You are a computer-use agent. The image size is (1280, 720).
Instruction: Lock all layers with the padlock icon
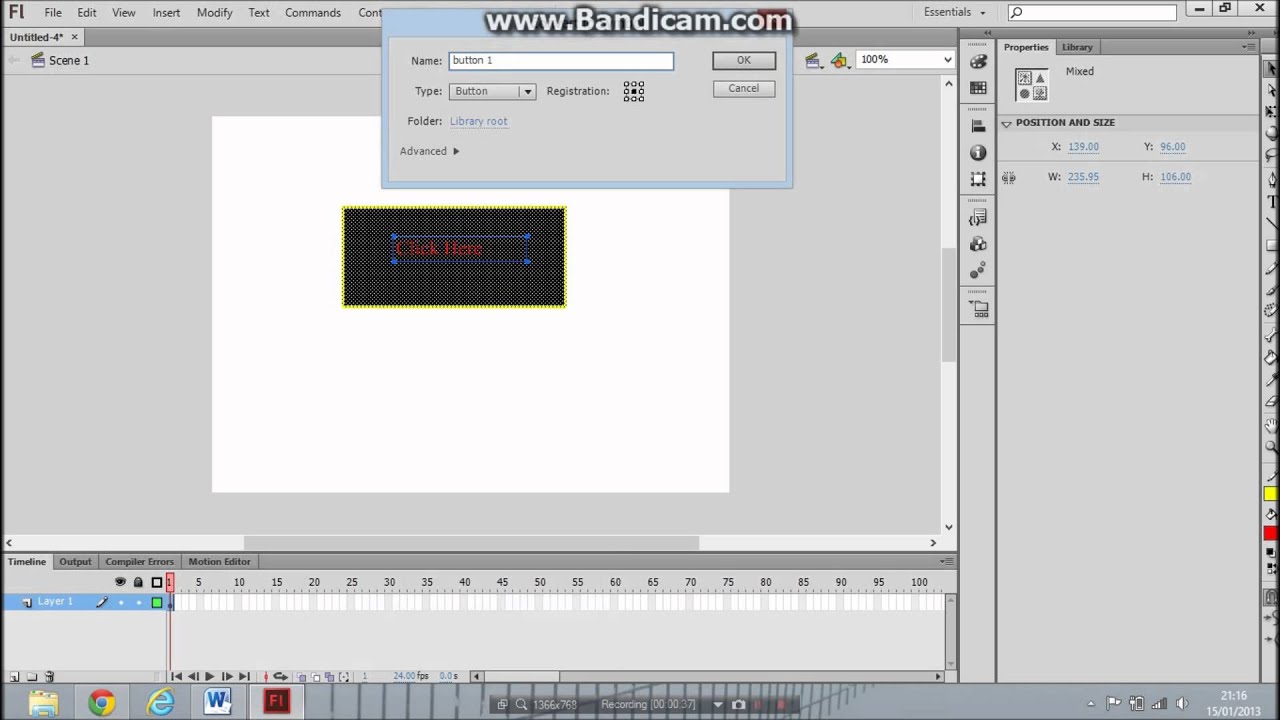(x=138, y=582)
